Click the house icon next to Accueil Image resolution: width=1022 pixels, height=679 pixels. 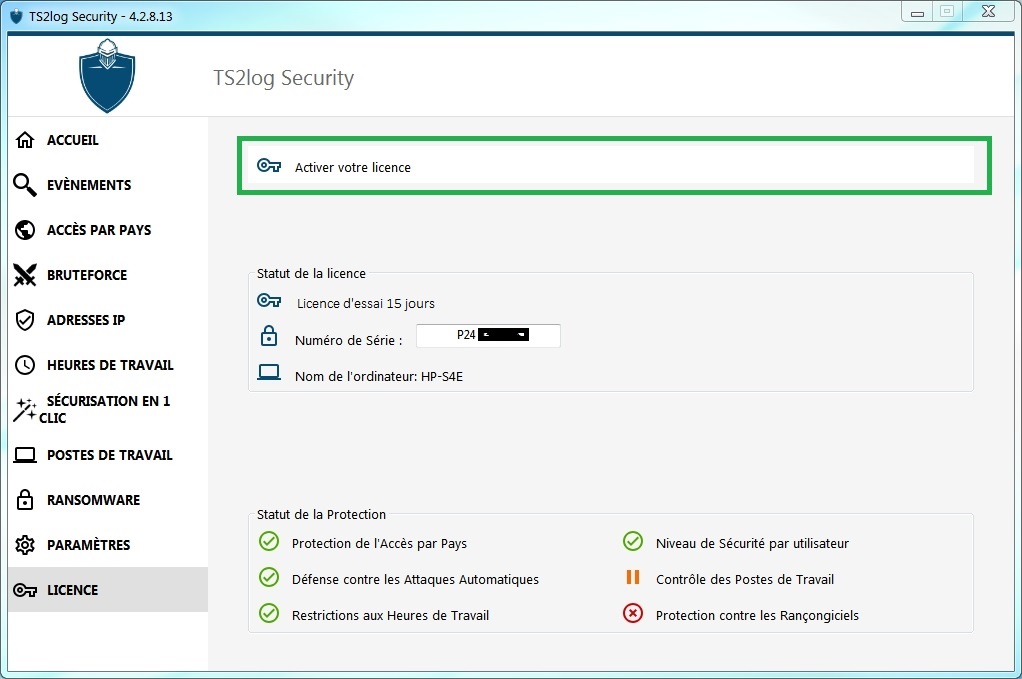click(x=25, y=140)
